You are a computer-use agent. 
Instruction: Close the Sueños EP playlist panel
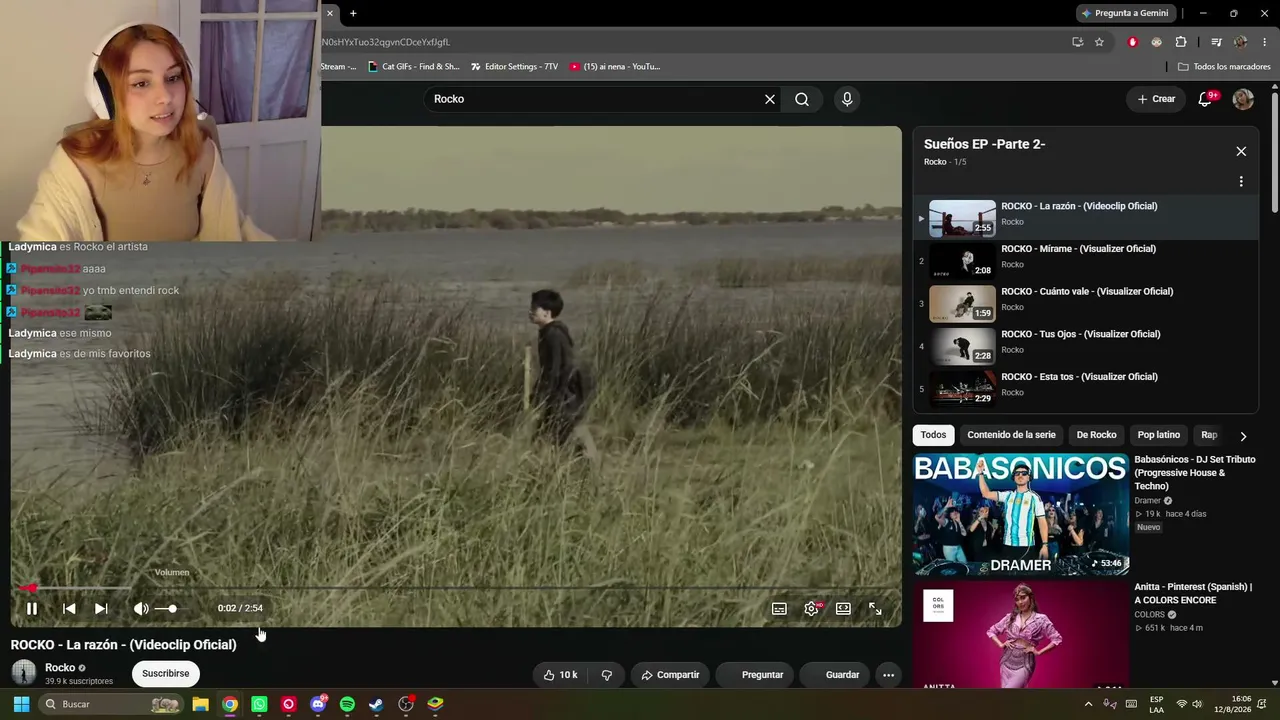(1241, 151)
